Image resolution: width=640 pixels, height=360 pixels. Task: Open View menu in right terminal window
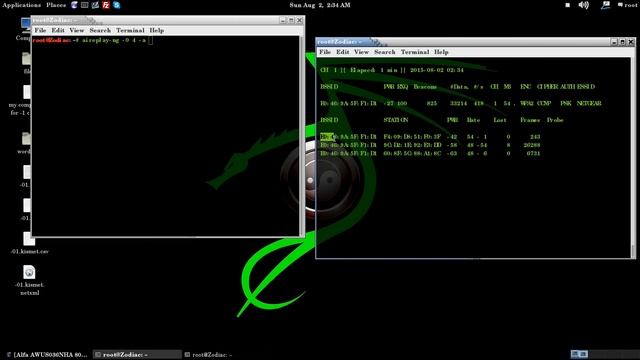[361, 52]
